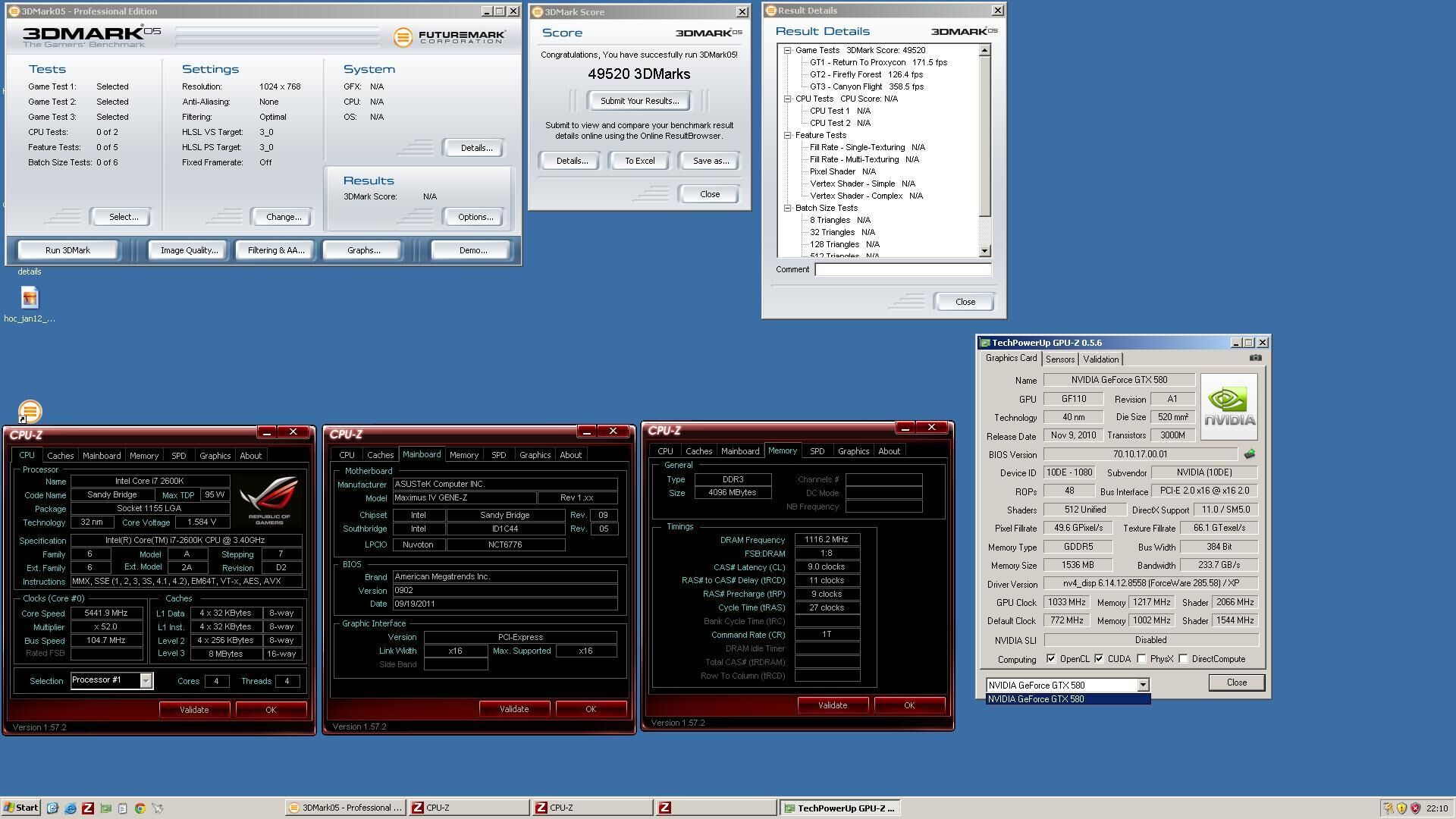This screenshot has width=1456, height=819.
Task: Click the NVIDIA logo in GPU-Z
Action: (1228, 406)
